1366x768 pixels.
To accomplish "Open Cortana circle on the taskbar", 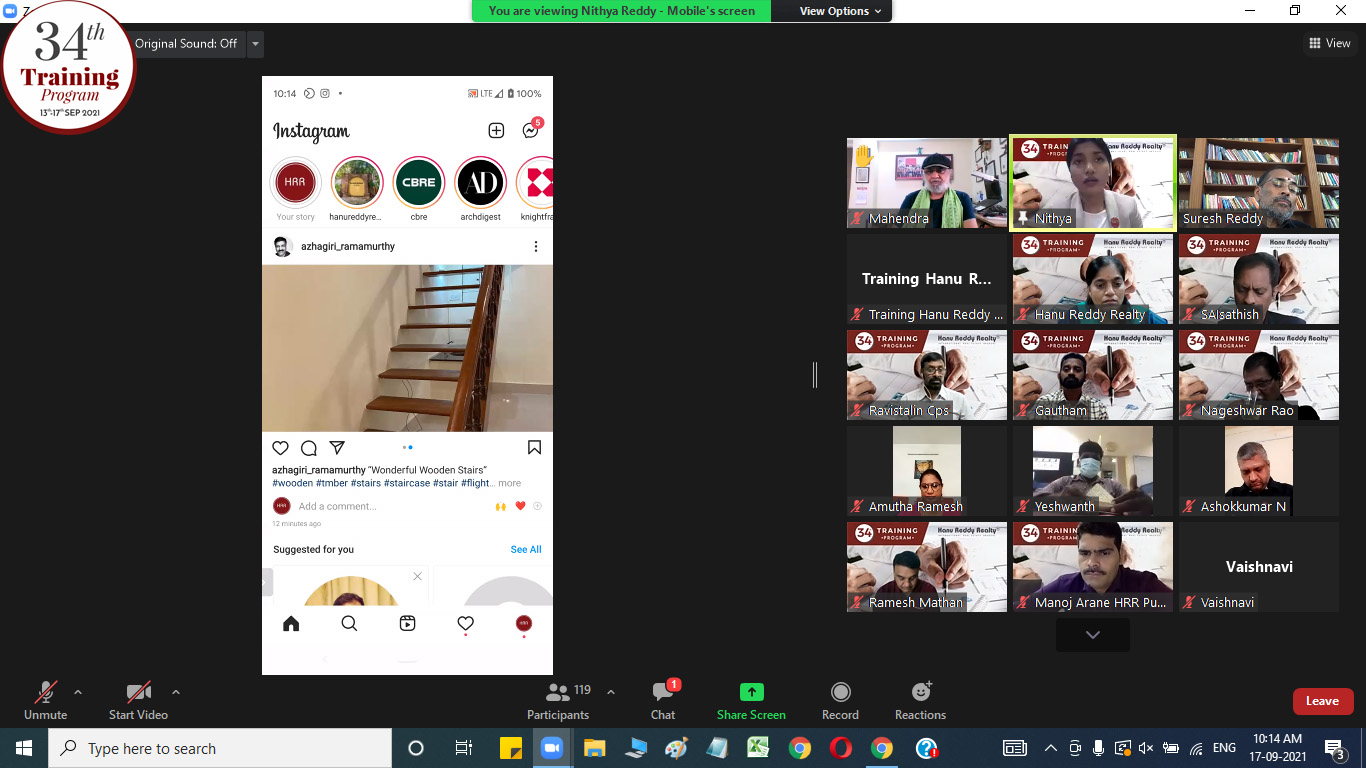I will (416, 748).
